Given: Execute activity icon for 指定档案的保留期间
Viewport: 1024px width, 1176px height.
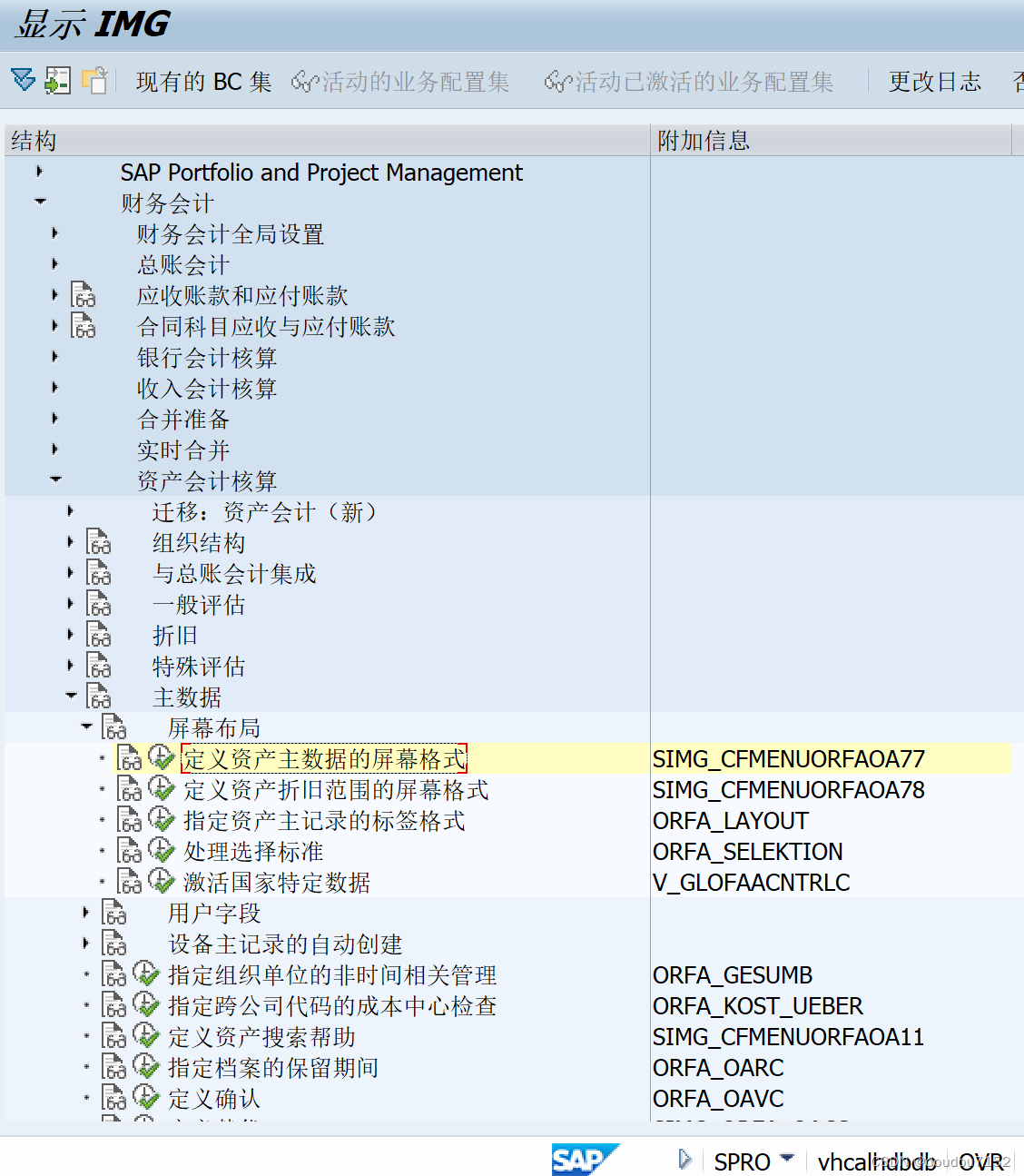Looking at the screenshot, I should (146, 1066).
